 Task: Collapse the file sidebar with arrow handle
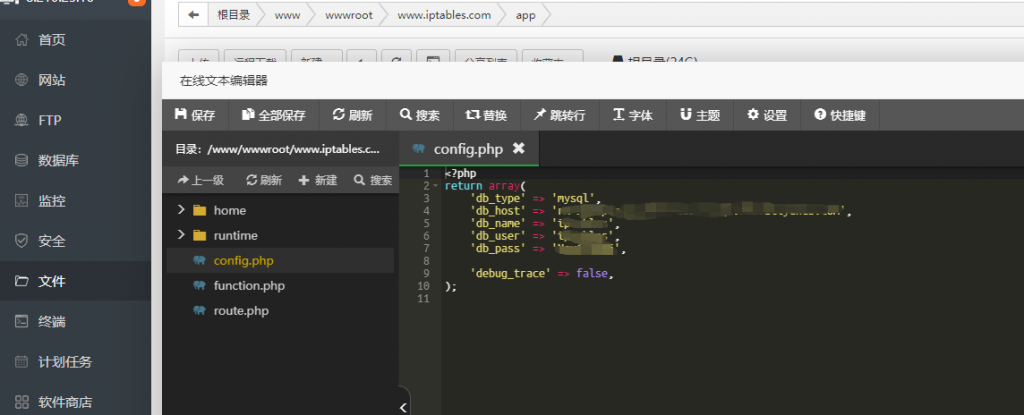pos(404,407)
